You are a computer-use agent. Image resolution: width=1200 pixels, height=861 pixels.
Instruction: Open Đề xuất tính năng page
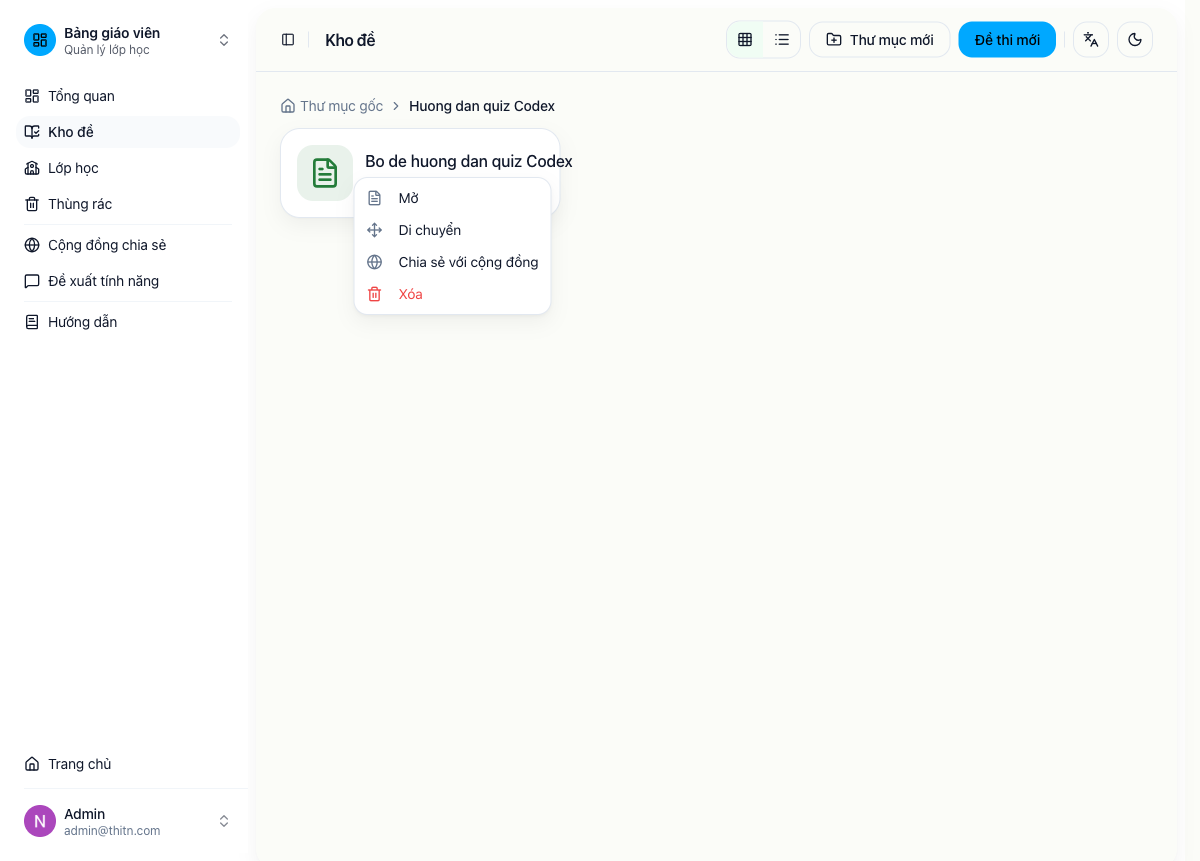(128, 281)
